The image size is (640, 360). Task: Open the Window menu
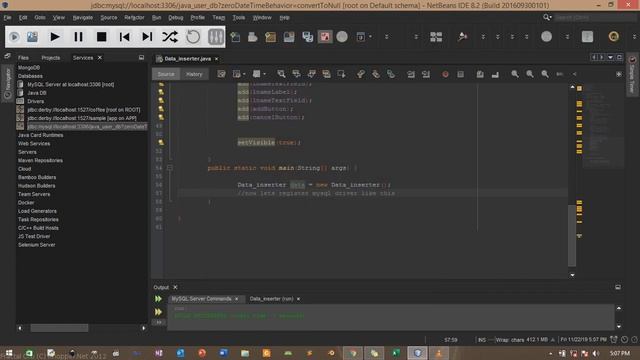point(262,18)
